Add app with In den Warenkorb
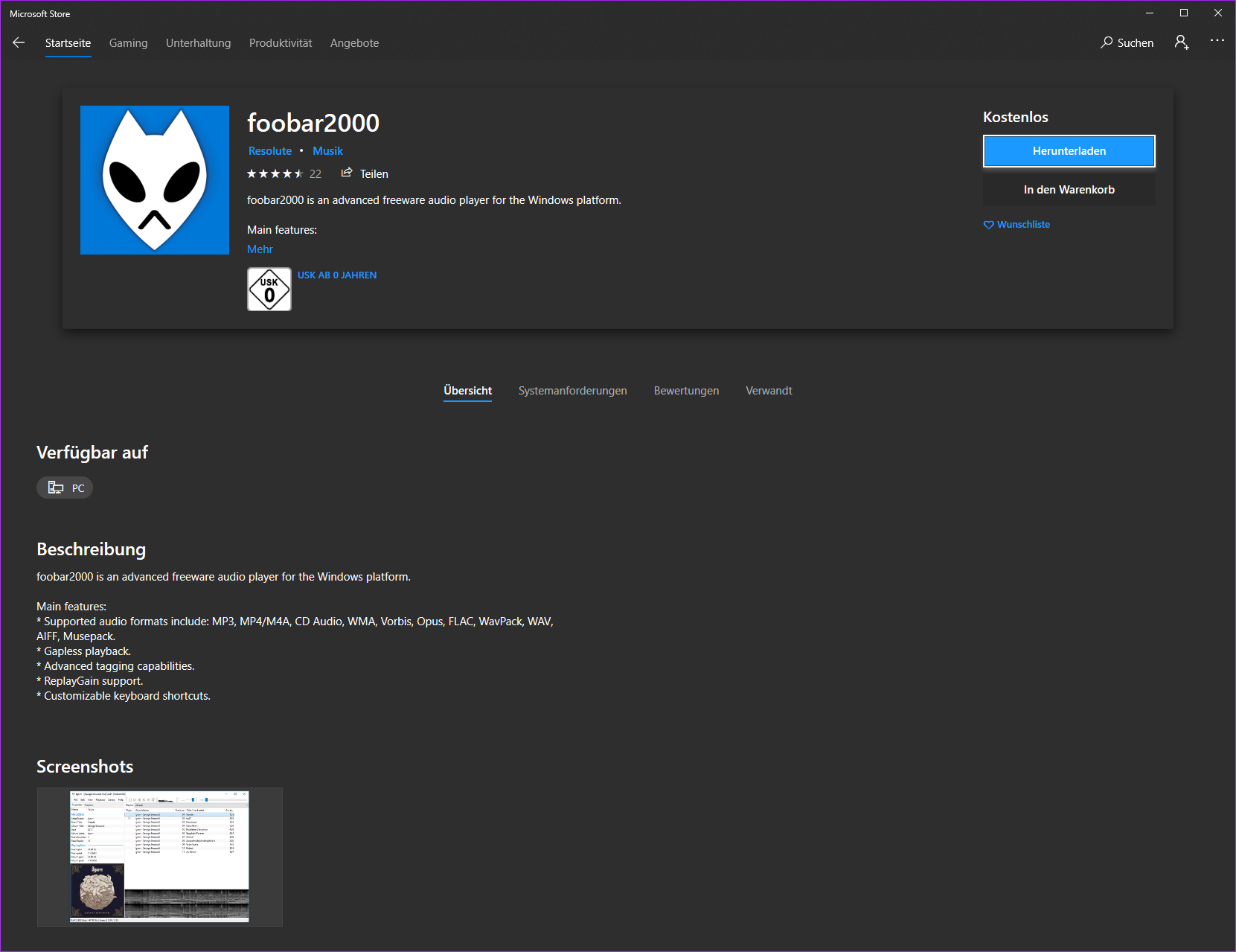1236x952 pixels. 1069,190
